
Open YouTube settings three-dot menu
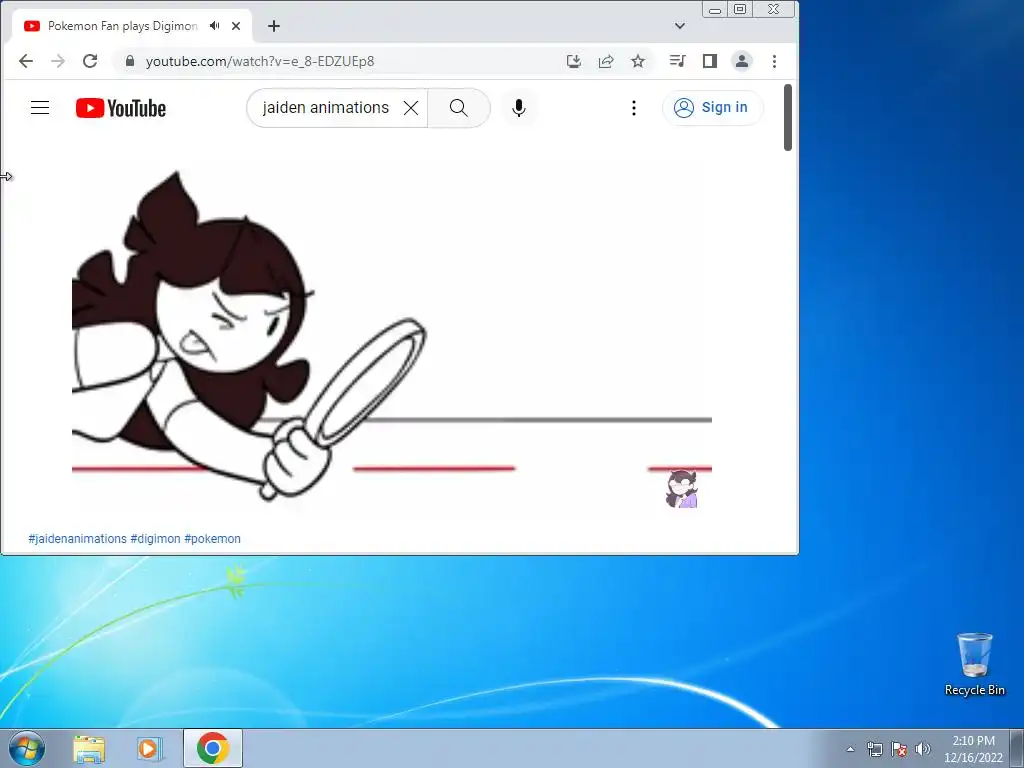point(633,108)
